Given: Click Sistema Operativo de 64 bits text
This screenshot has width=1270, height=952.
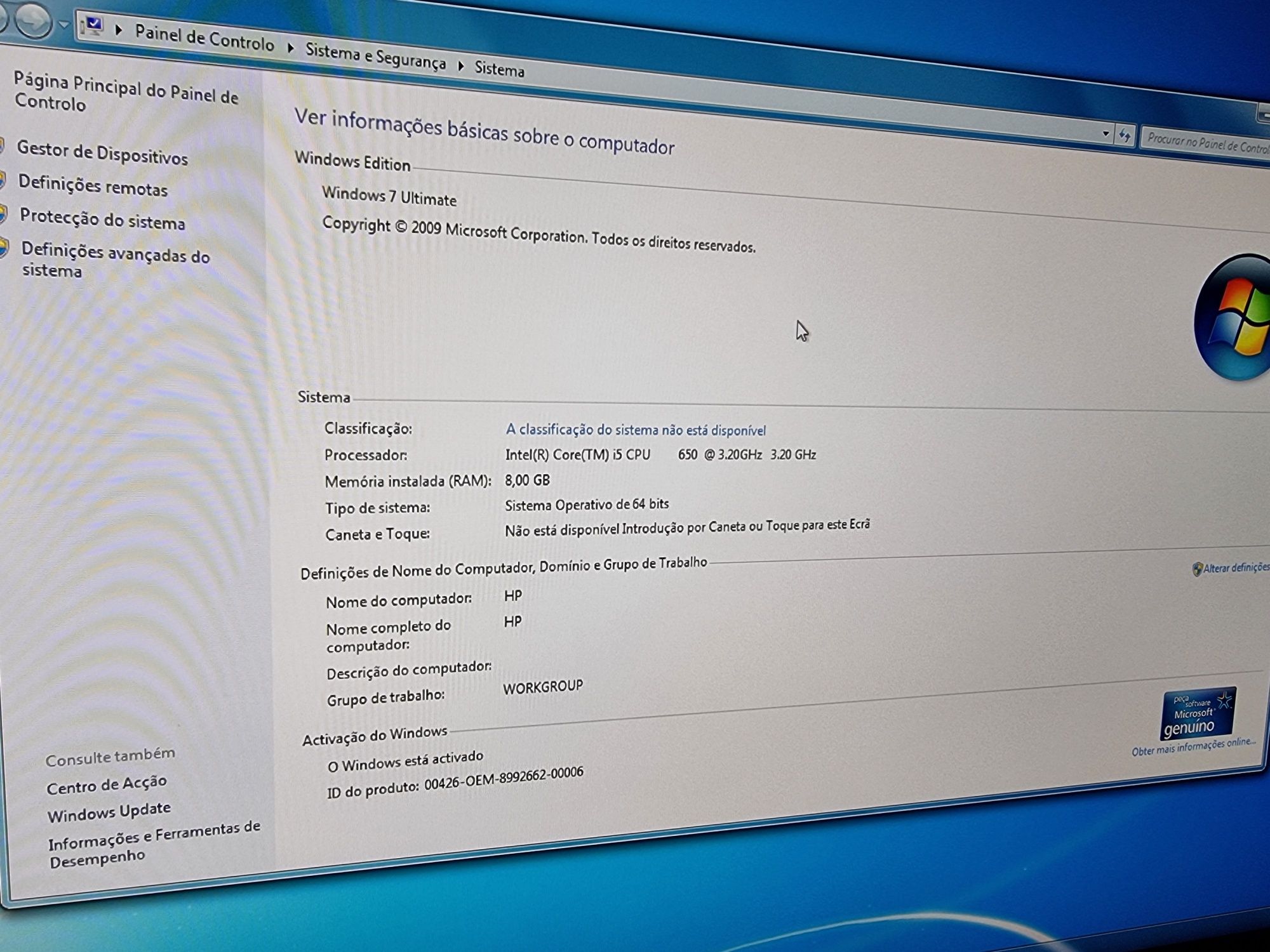Looking at the screenshot, I should (x=587, y=505).
